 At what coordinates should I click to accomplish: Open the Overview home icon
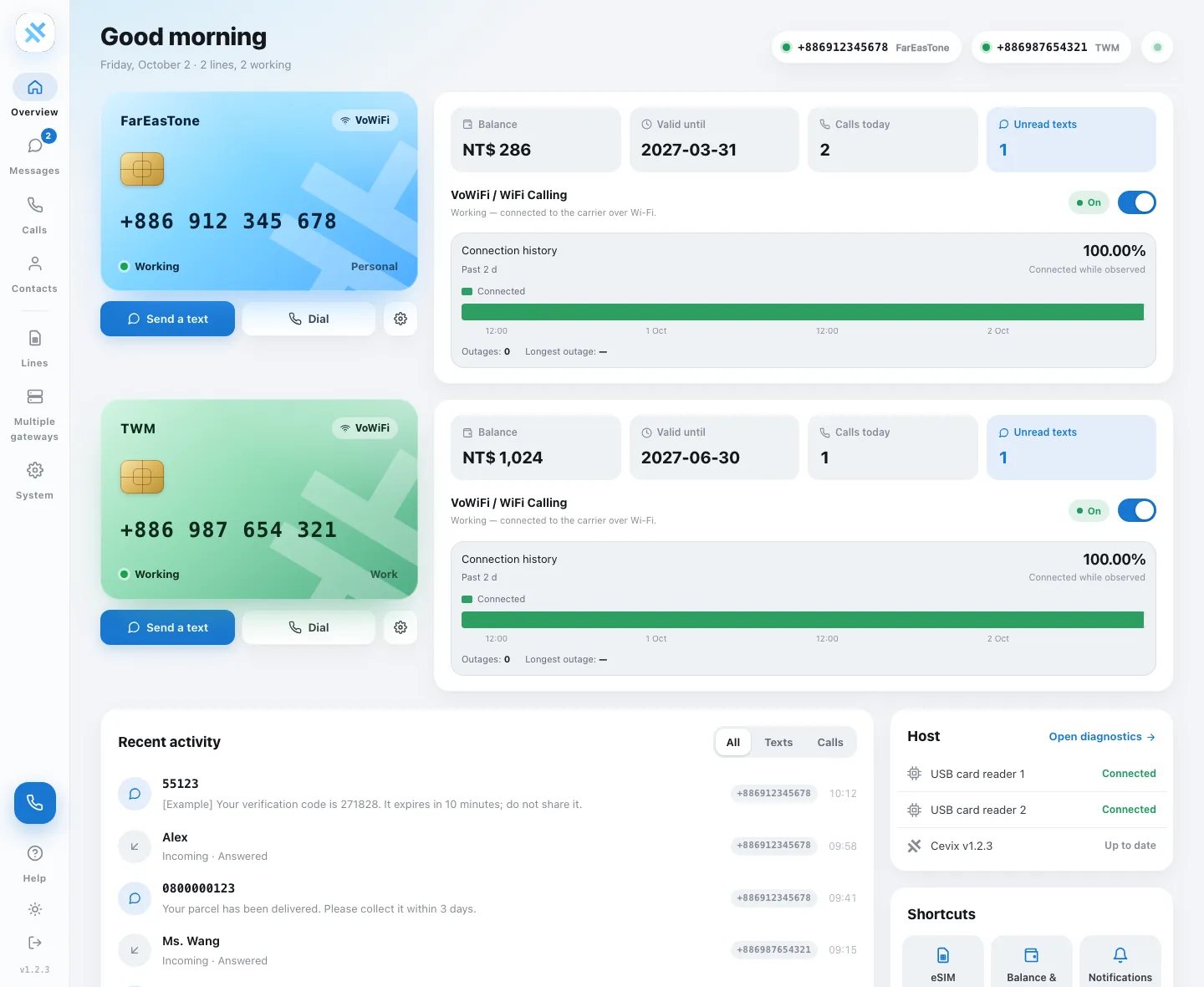[x=35, y=87]
